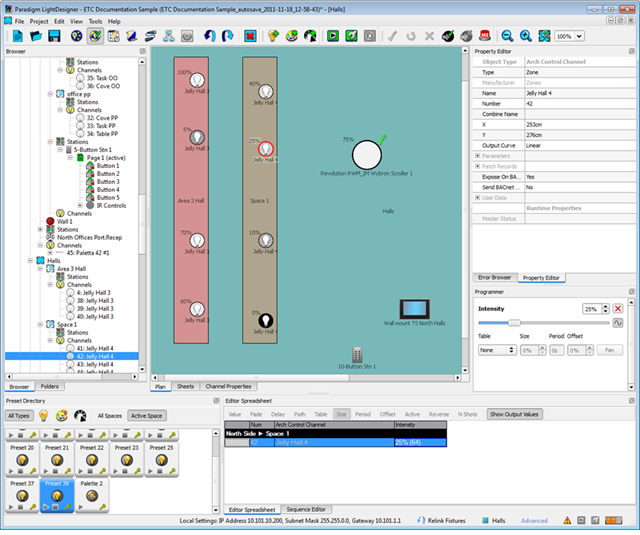Screen dimensions: 640x535
Task: Collapse the Area 3 Hall tree node
Action: (40, 269)
